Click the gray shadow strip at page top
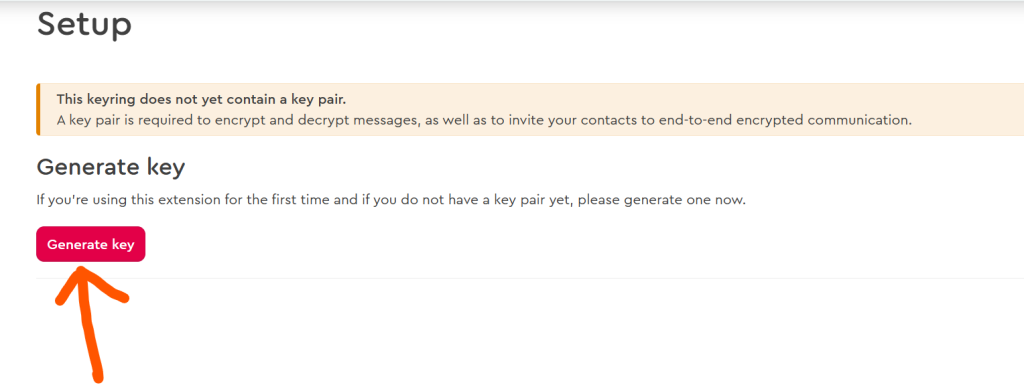 tap(512, 3)
